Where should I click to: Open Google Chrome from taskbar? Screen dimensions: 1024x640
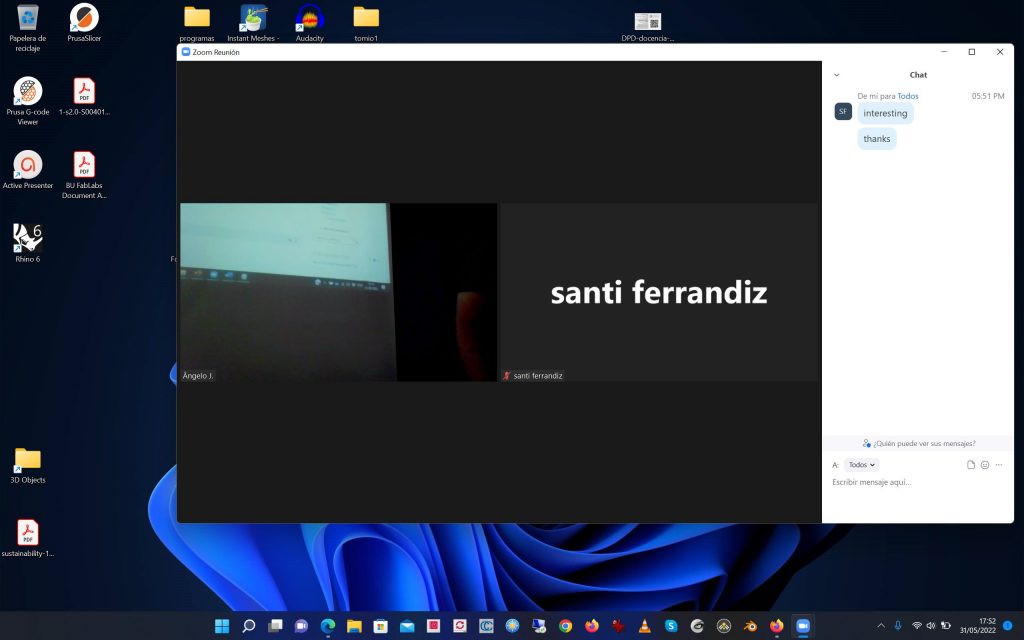coord(565,626)
